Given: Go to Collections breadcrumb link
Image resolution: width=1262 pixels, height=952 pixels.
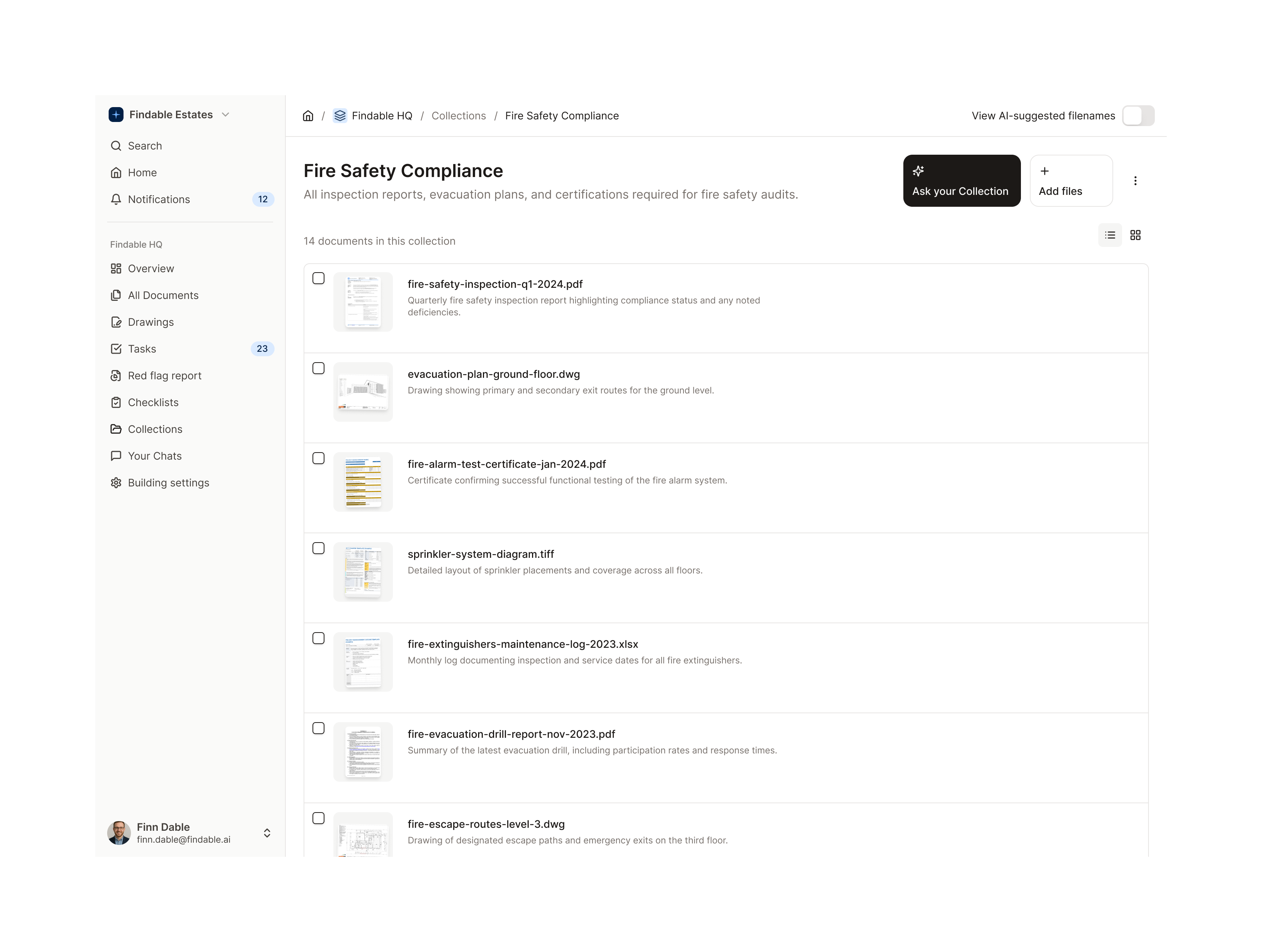Looking at the screenshot, I should coord(459,116).
